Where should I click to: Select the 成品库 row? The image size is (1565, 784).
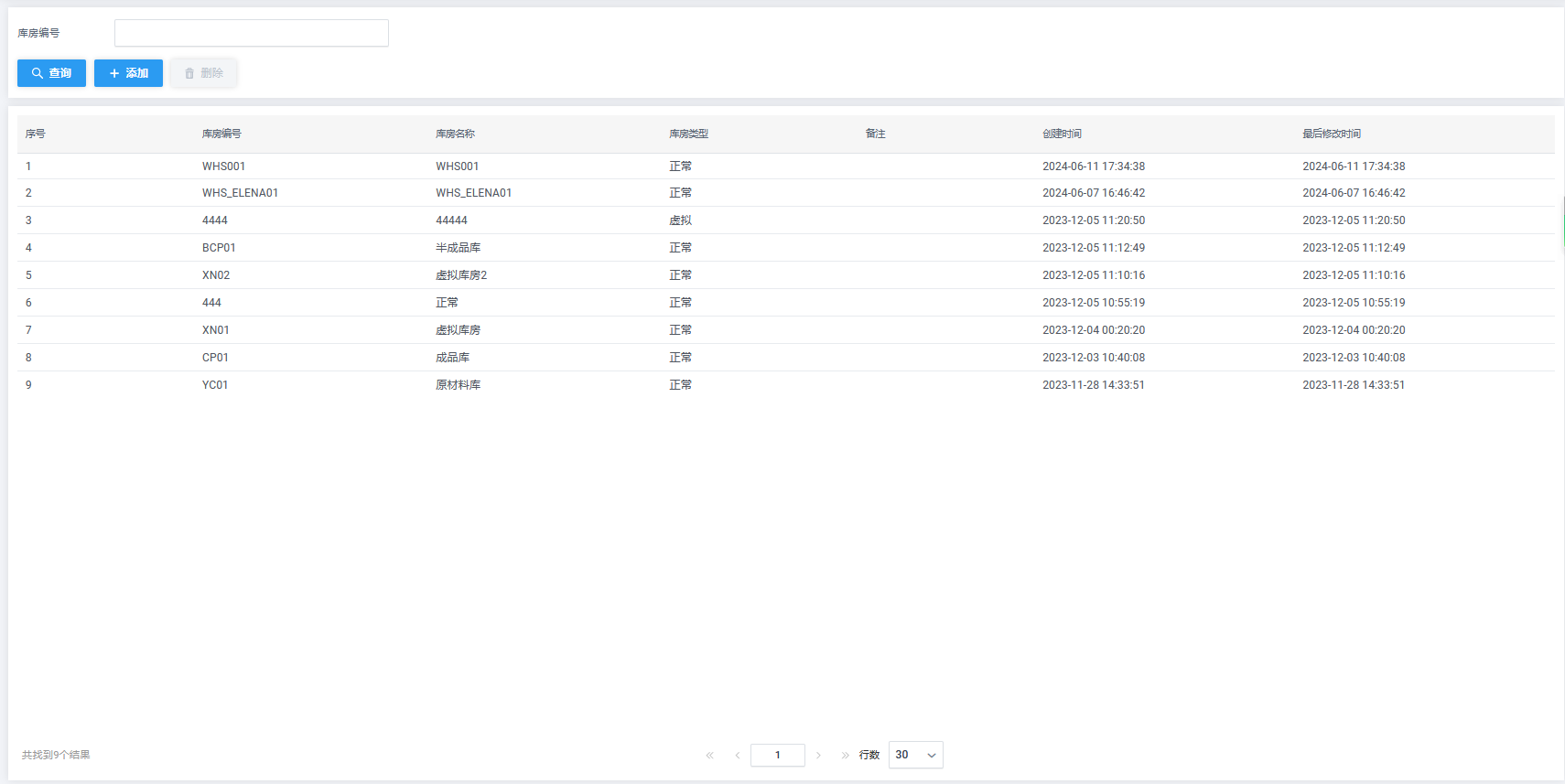pyautogui.click(x=452, y=358)
